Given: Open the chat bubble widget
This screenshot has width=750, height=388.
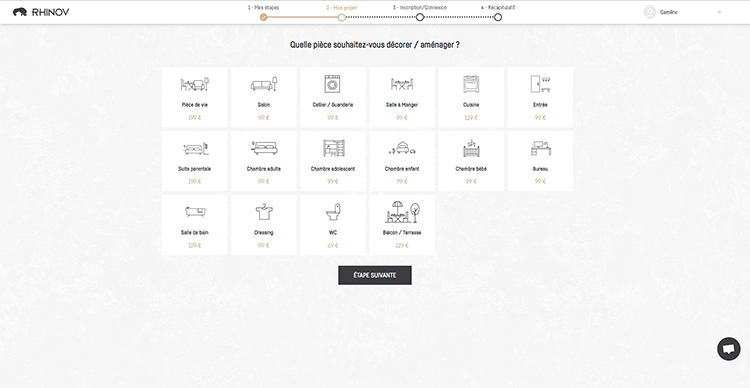Looking at the screenshot, I should pyautogui.click(x=728, y=349).
